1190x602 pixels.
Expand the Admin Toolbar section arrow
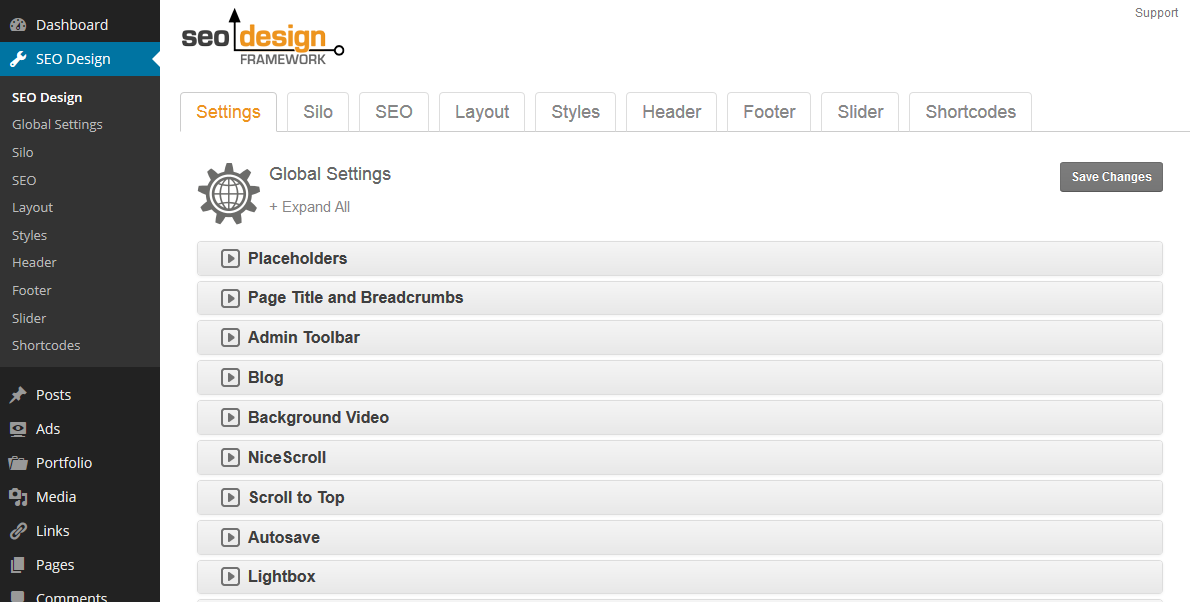point(230,338)
